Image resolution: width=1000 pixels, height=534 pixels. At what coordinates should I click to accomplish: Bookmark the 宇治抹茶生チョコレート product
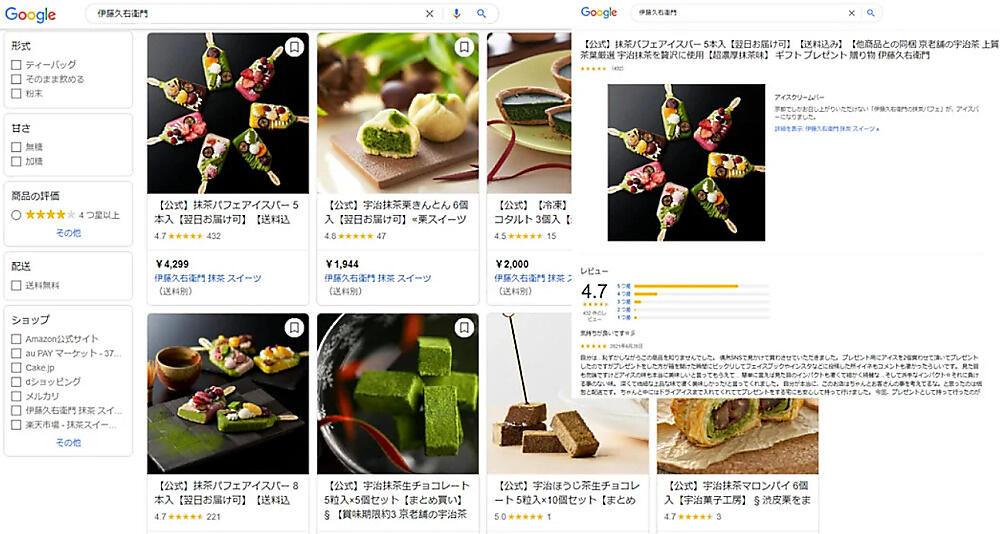[464, 328]
